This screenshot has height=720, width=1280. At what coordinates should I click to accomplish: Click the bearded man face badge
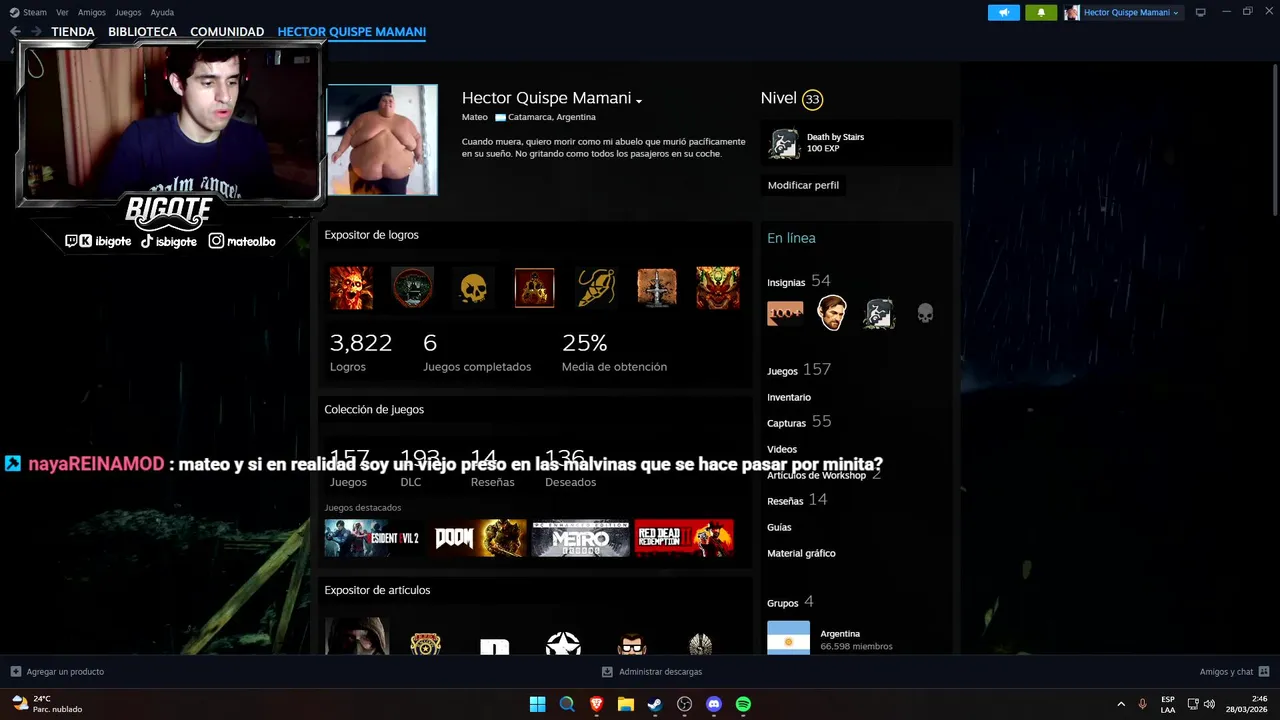point(832,313)
